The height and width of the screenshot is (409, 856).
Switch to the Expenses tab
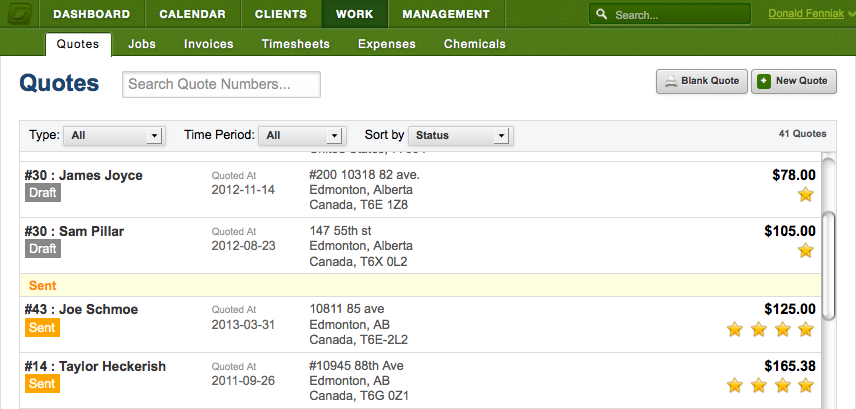(387, 44)
